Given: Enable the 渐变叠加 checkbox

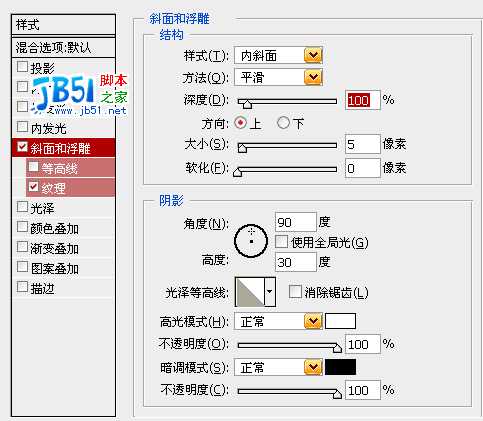Looking at the screenshot, I should pos(22,247).
